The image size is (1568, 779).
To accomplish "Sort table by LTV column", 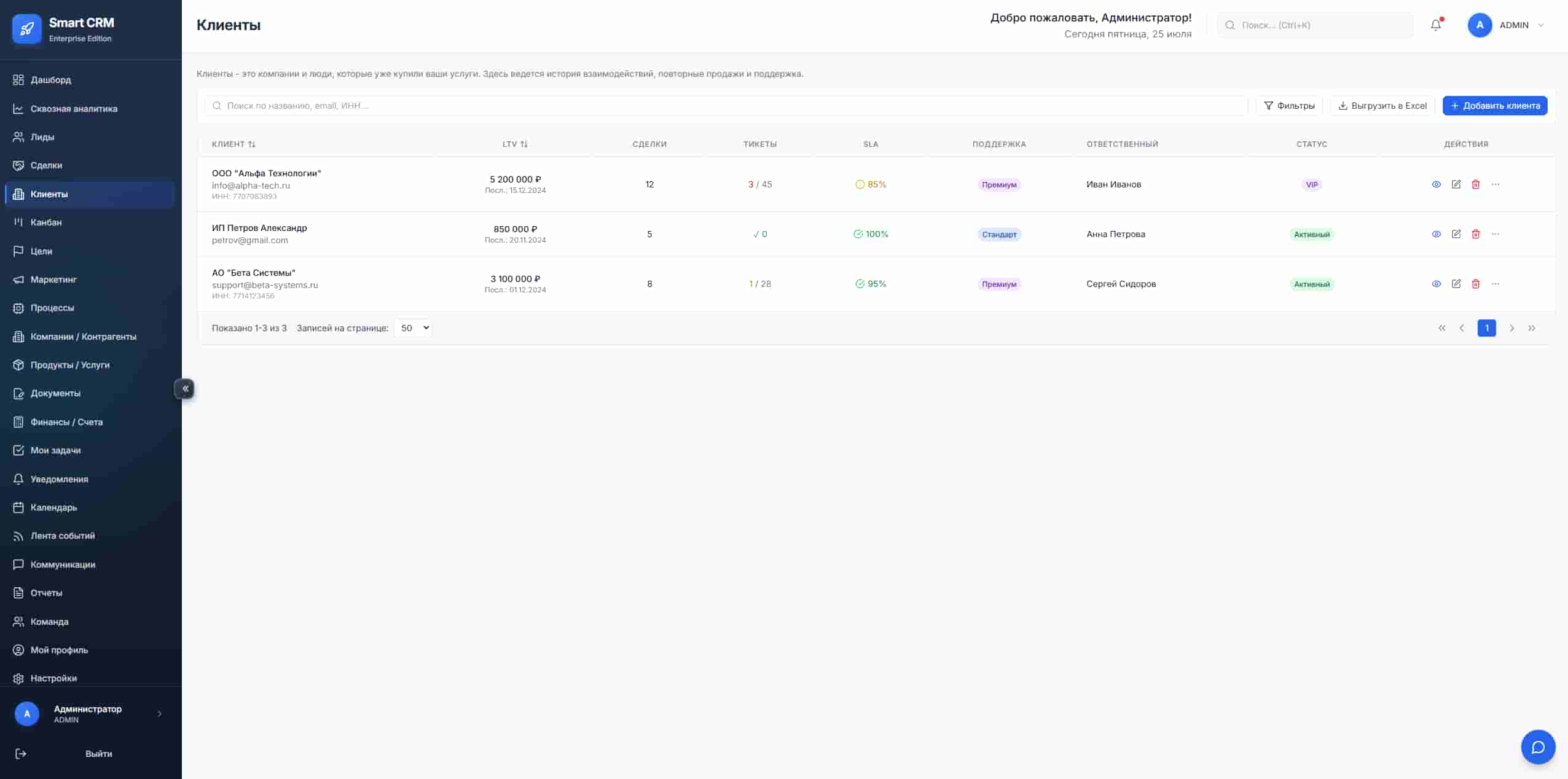I will (515, 144).
